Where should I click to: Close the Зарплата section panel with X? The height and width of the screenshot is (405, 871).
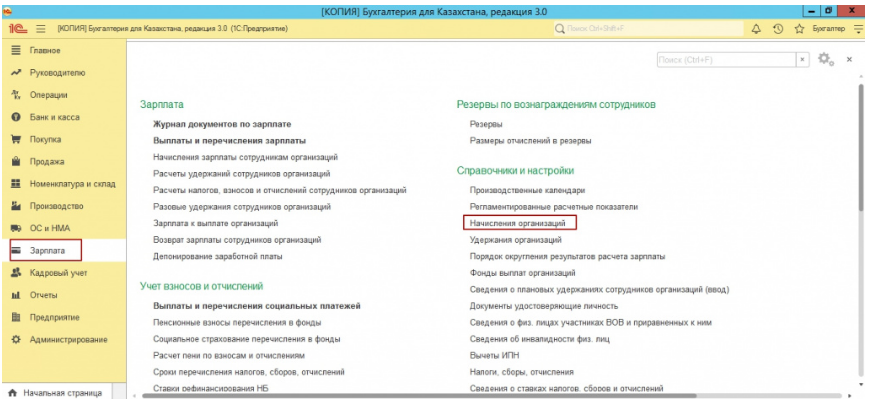coord(849,59)
